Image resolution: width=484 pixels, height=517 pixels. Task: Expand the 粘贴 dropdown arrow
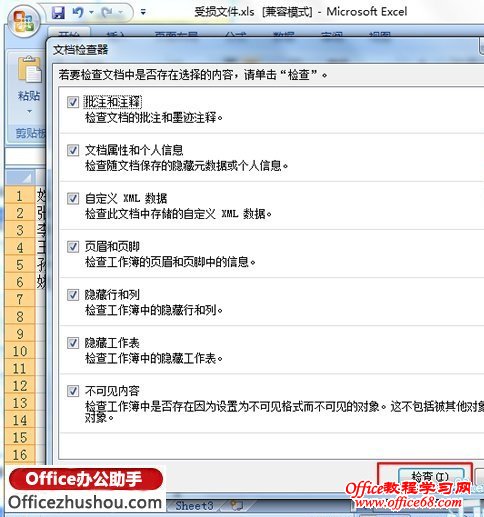29,111
